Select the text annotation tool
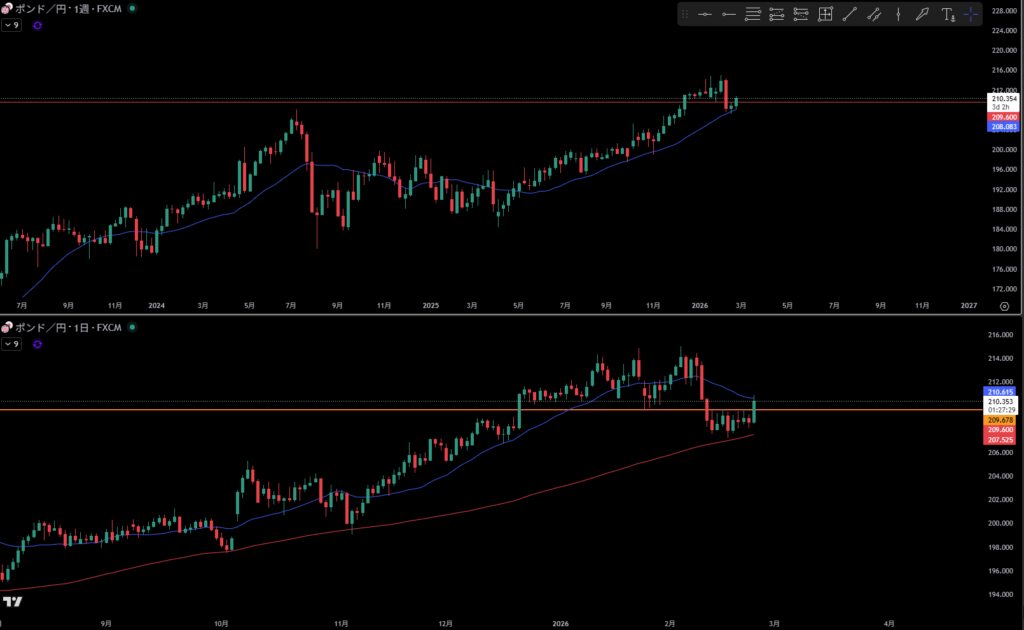 click(x=948, y=14)
